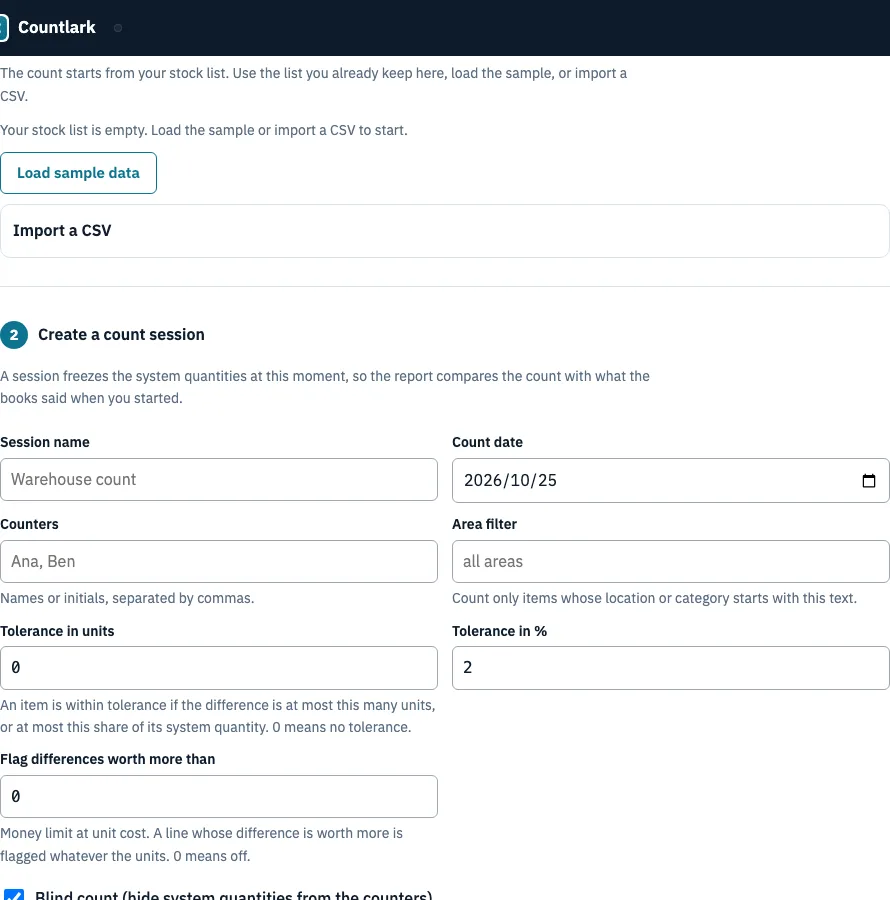Focus the Session name field
This screenshot has width=890, height=900.
coord(219,479)
